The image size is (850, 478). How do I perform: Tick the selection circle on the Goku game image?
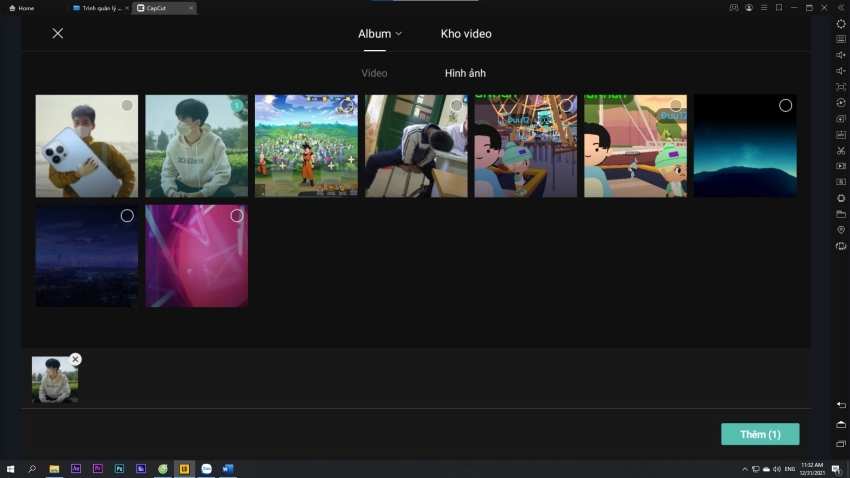(x=346, y=105)
